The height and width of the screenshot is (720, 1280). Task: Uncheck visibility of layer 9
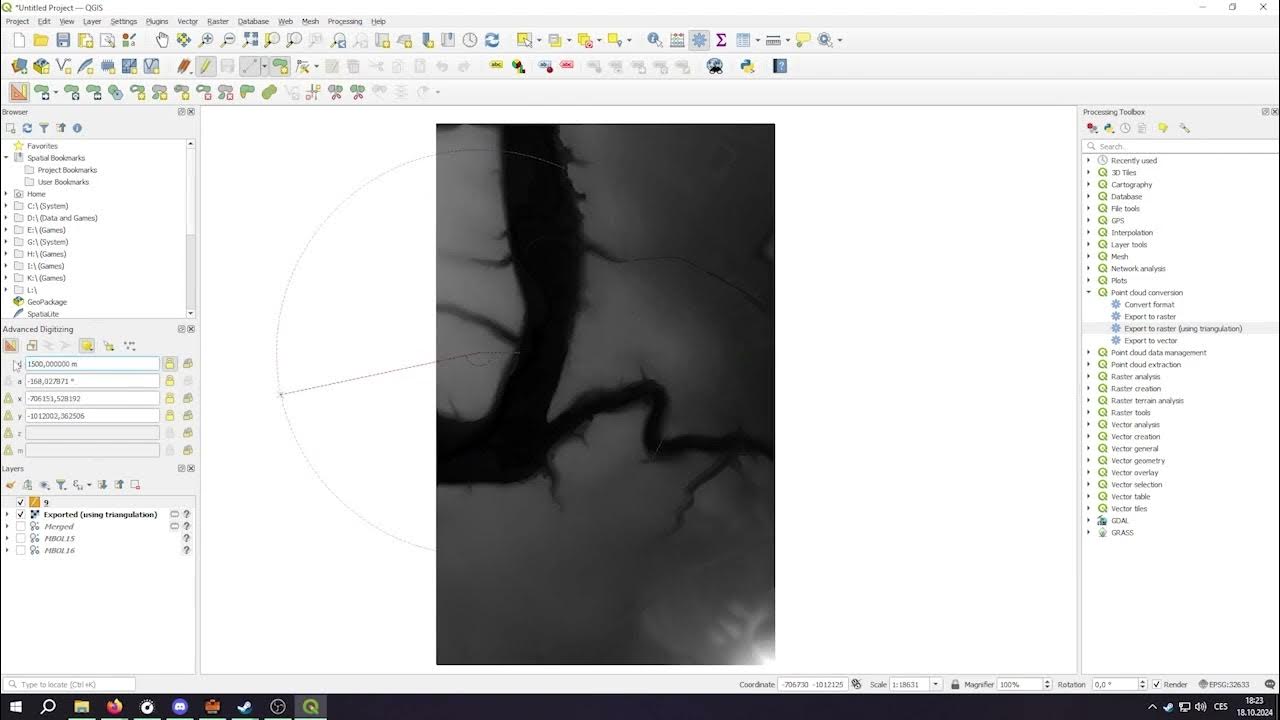(20, 502)
